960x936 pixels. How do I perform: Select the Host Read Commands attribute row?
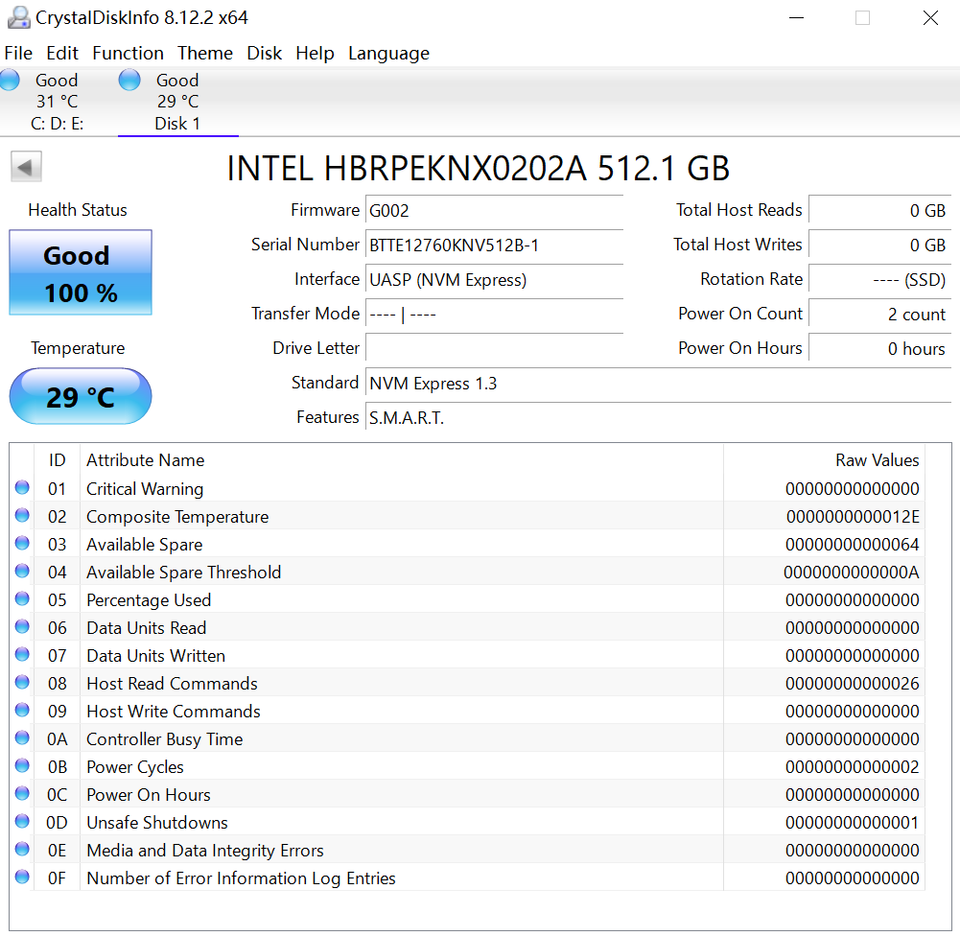(171, 683)
